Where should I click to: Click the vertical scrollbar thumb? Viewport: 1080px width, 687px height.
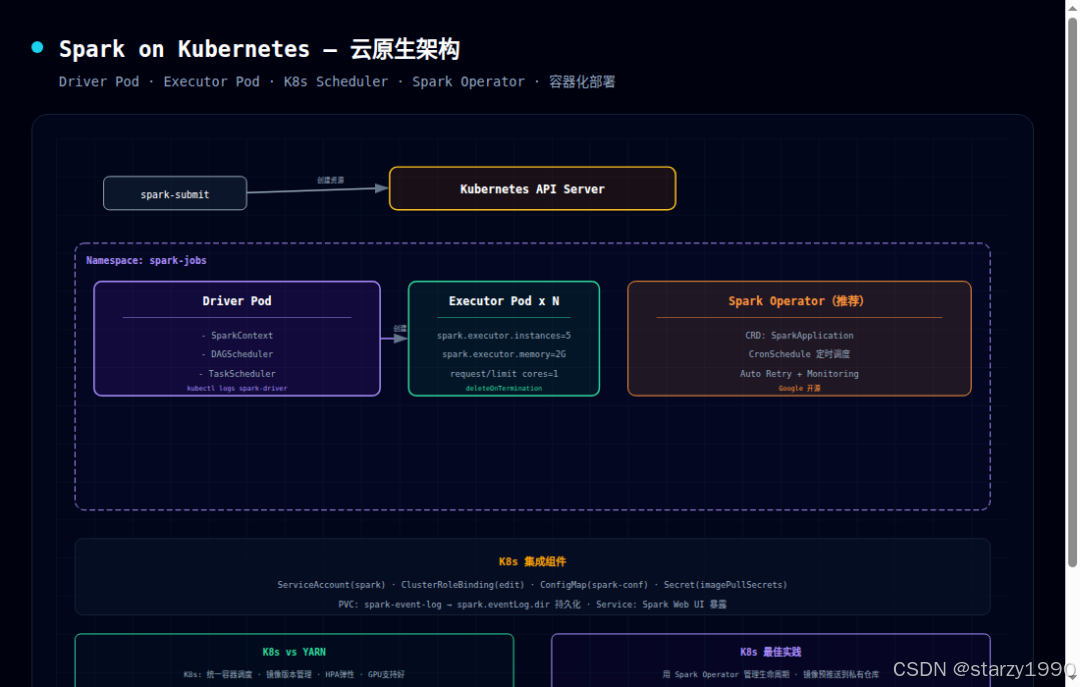click(x=1072, y=293)
